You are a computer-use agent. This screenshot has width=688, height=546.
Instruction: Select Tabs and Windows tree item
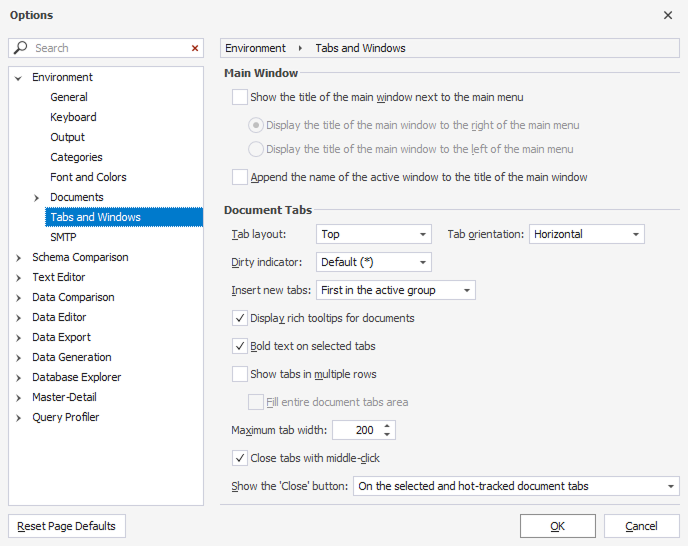pos(124,217)
